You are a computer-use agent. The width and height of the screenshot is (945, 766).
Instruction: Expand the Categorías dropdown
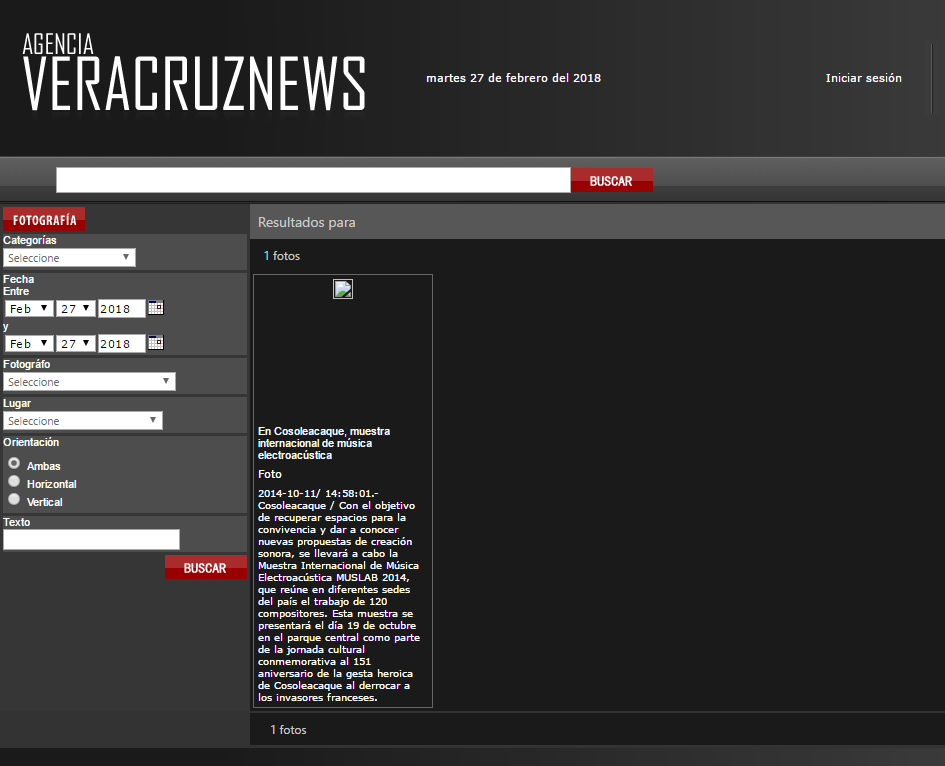click(69, 258)
